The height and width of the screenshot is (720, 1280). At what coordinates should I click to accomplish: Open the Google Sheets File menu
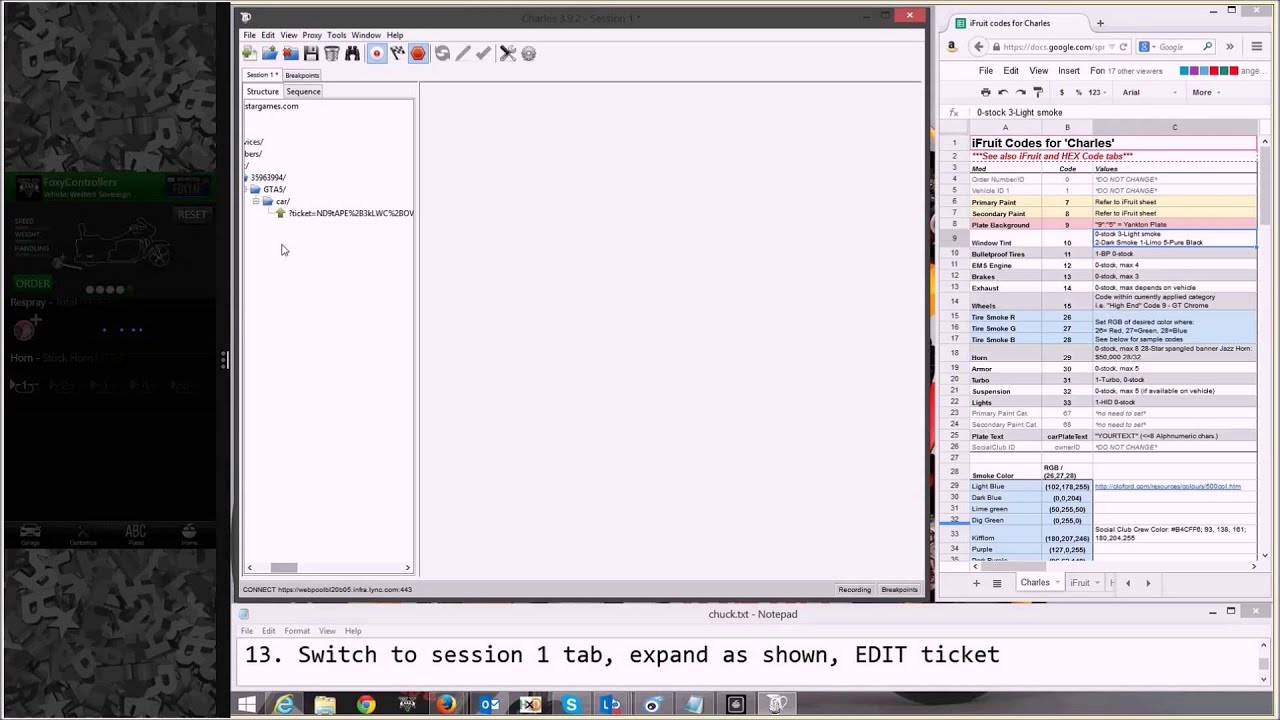986,71
